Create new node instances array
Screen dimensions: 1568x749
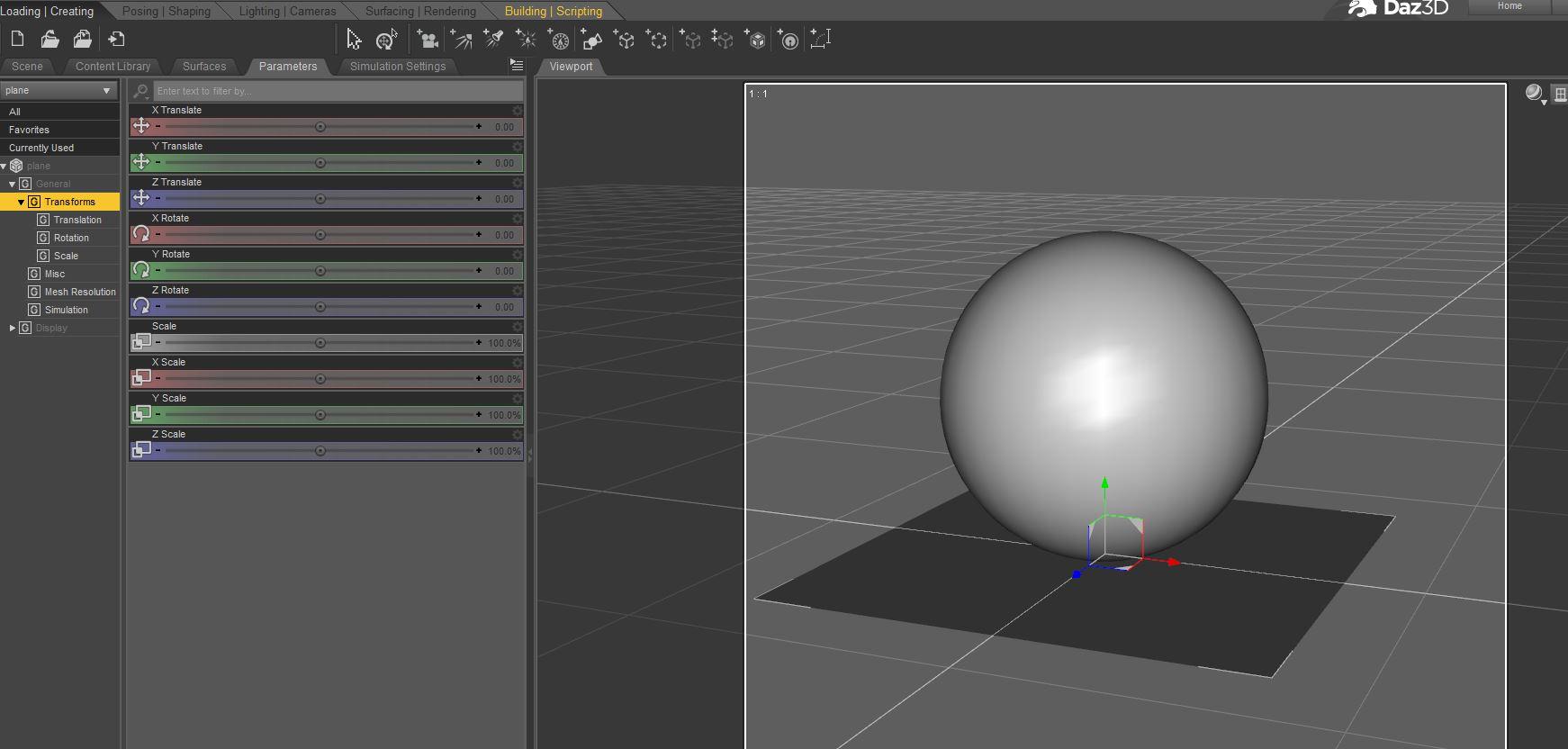click(723, 39)
